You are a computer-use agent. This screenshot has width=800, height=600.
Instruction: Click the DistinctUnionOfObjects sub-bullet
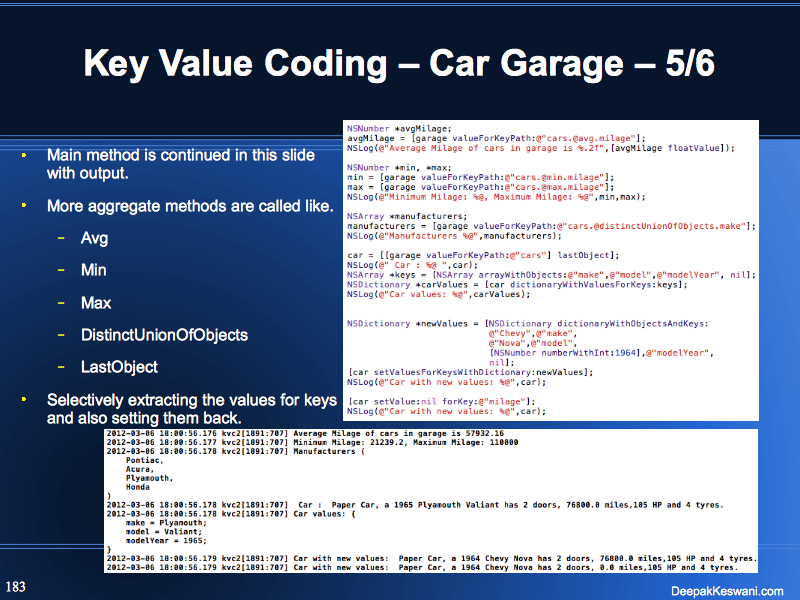point(165,335)
